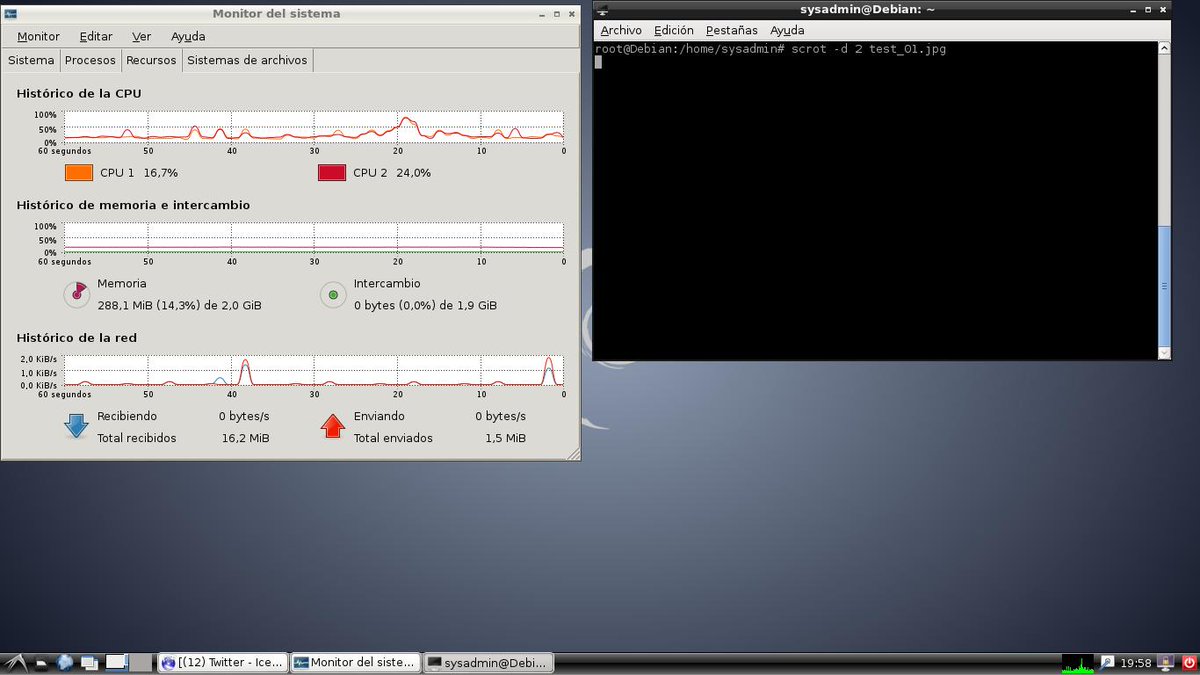The height and width of the screenshot is (675, 1200).
Task: Click the CPU history graph
Action: pyautogui.click(x=314, y=127)
